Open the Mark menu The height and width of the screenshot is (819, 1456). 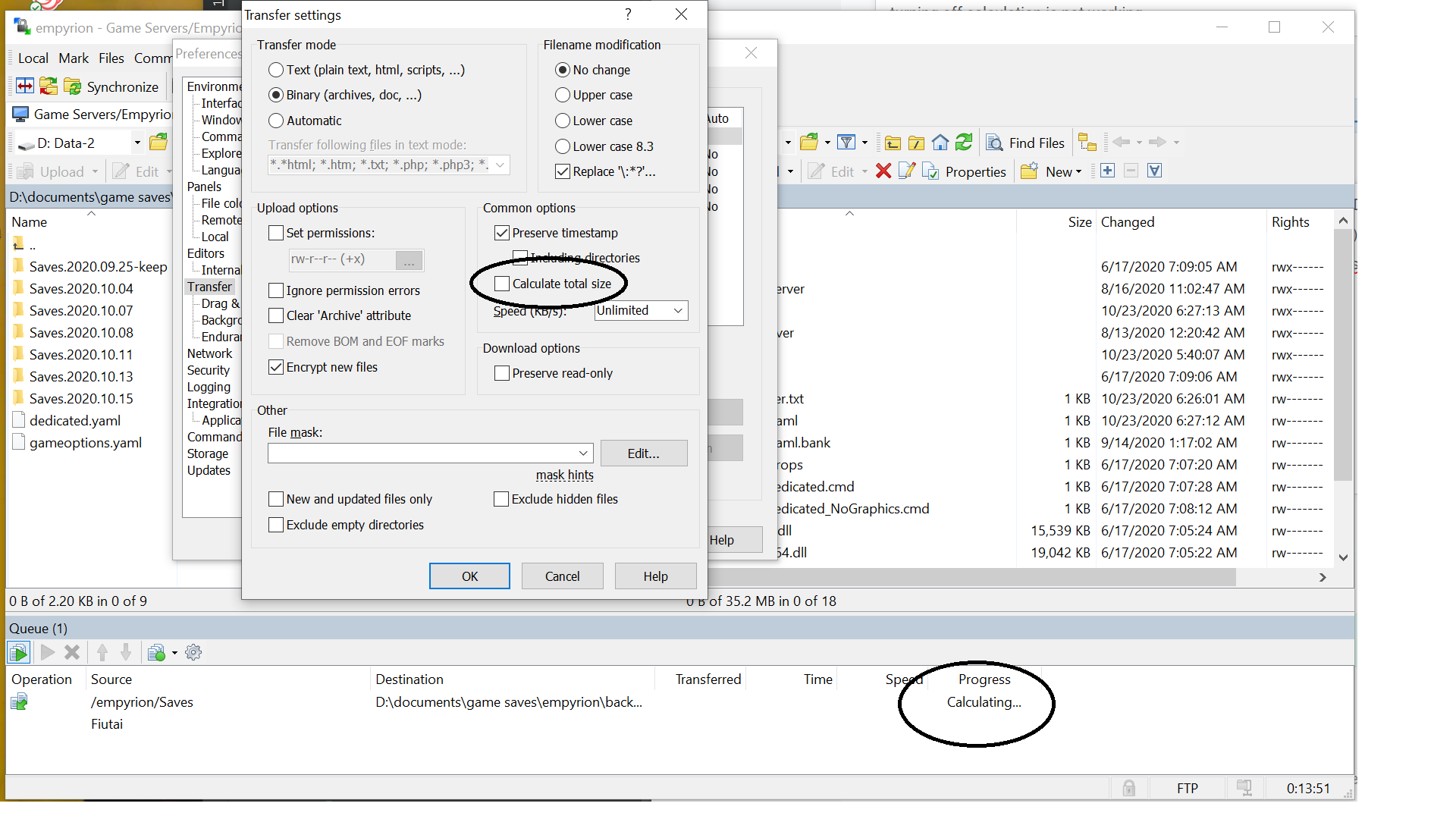74,58
